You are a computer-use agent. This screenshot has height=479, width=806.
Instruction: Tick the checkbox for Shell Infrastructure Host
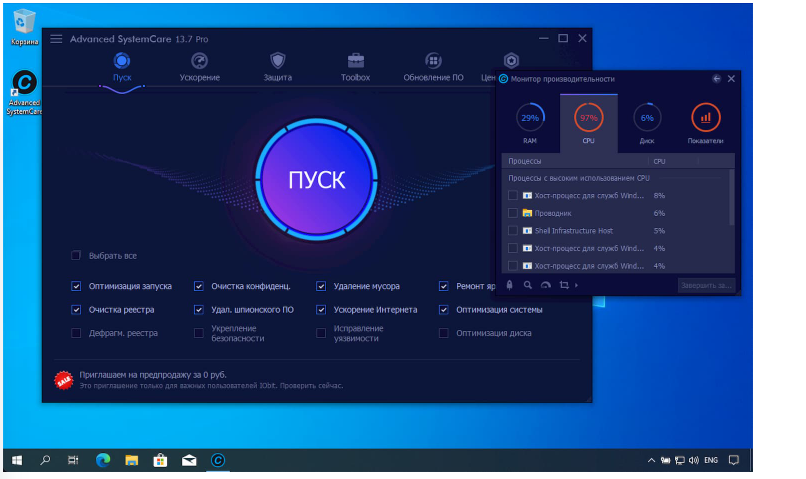click(x=512, y=230)
